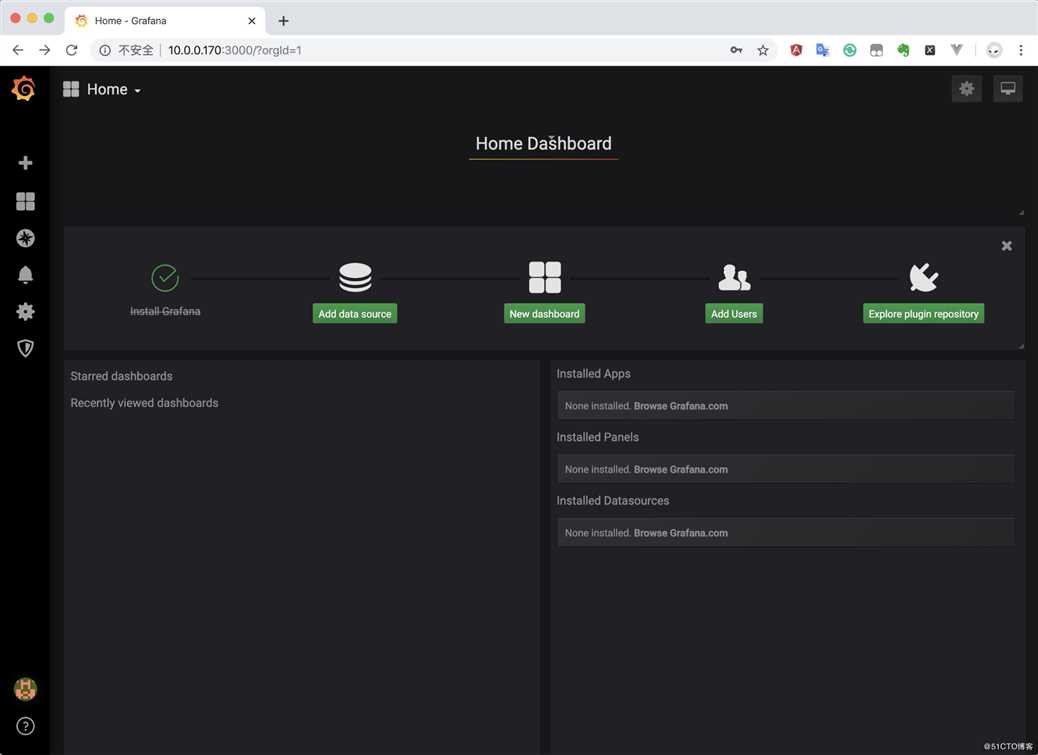
Task: Click the Installed Datasources heading
Action: [612, 501]
